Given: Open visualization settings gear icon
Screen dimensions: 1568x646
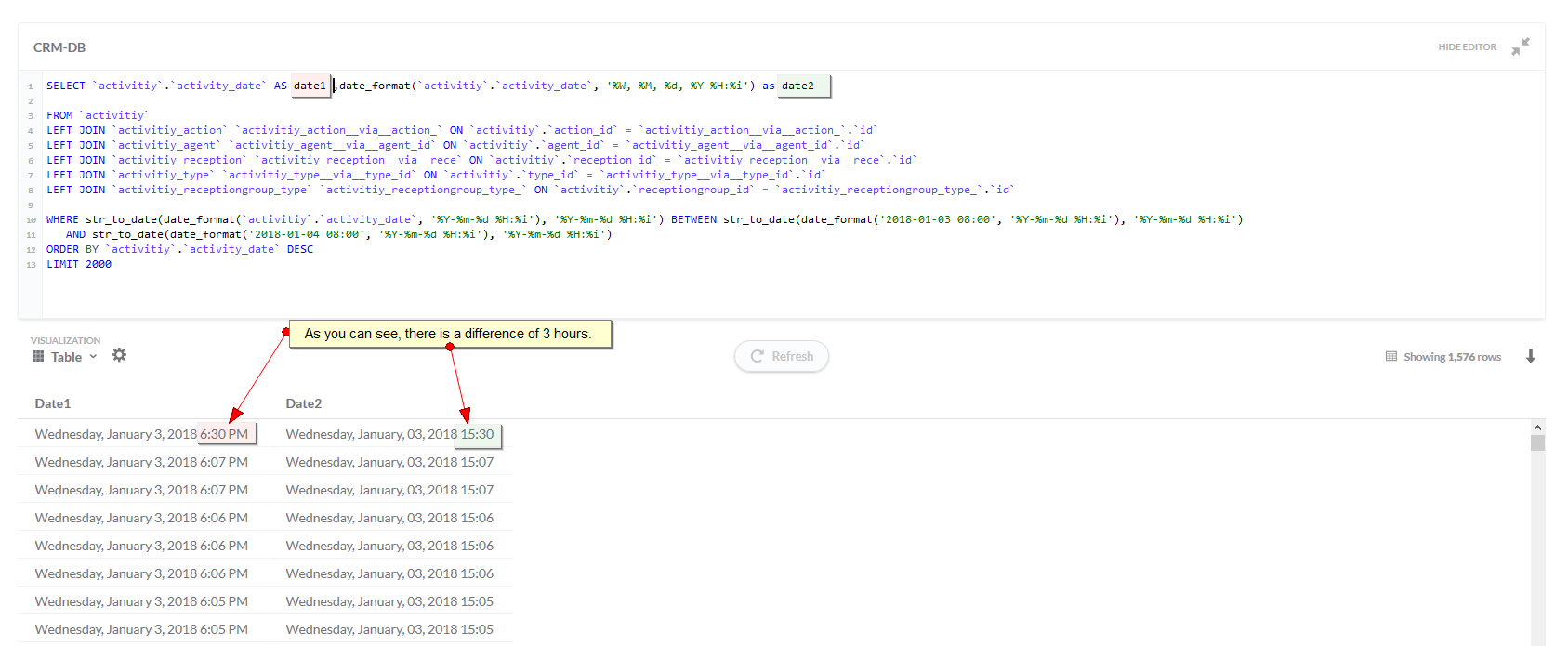Looking at the screenshot, I should click(x=119, y=355).
